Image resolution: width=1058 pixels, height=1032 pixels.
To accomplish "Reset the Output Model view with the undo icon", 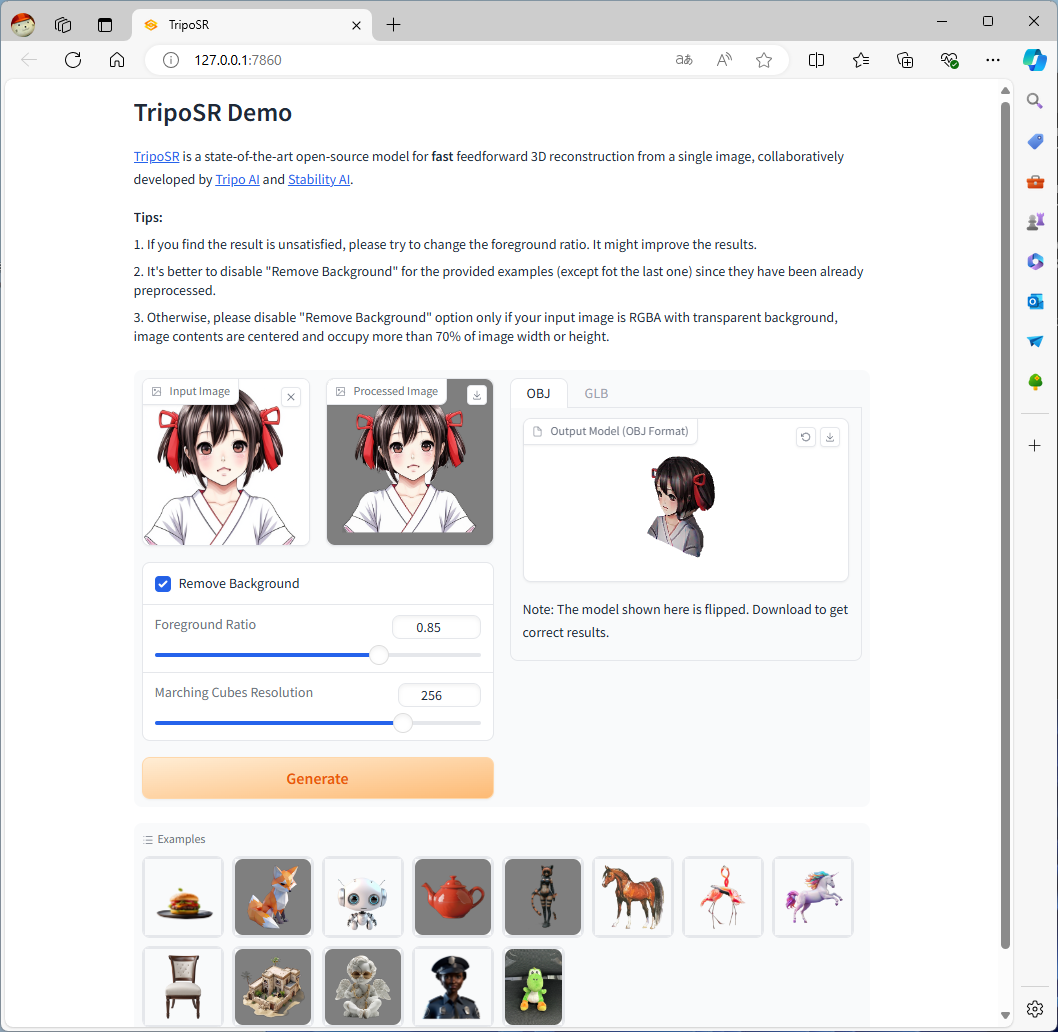I will point(806,437).
